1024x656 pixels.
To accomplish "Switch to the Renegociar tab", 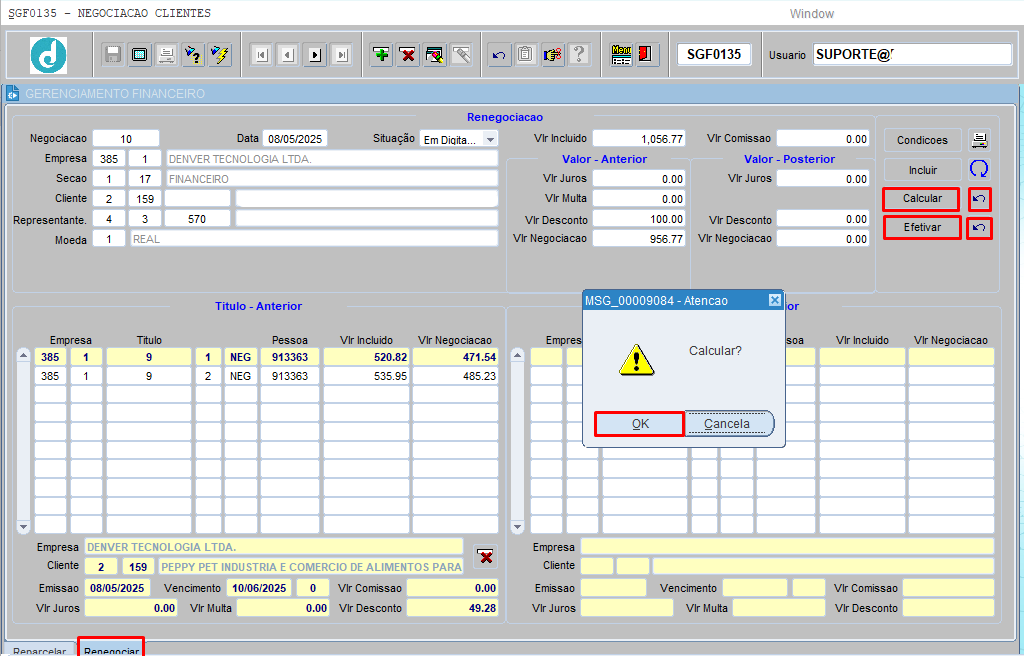I will [x=111, y=648].
